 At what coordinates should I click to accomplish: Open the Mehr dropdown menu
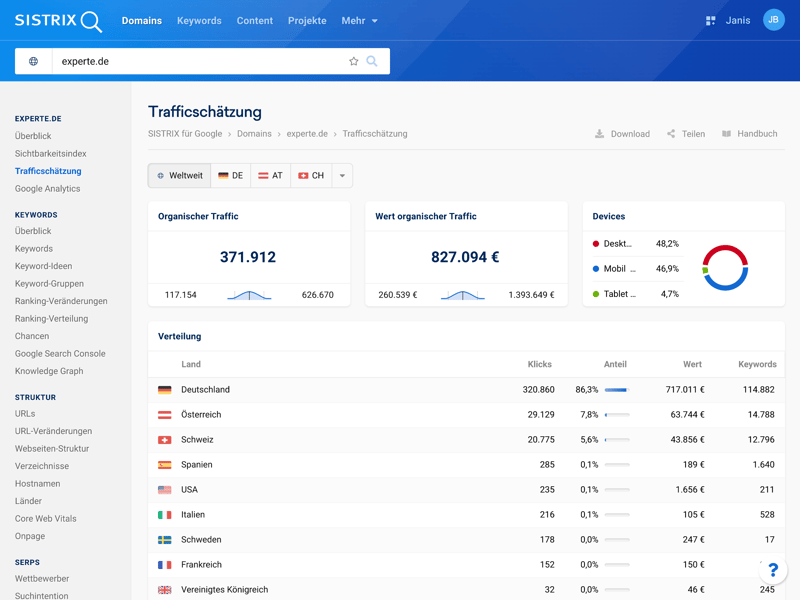(359, 21)
